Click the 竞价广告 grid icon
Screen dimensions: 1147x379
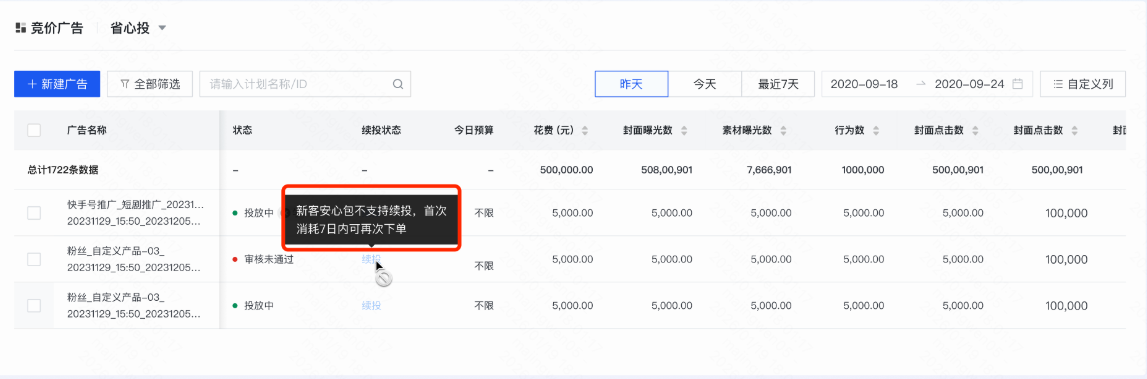[x=20, y=29]
